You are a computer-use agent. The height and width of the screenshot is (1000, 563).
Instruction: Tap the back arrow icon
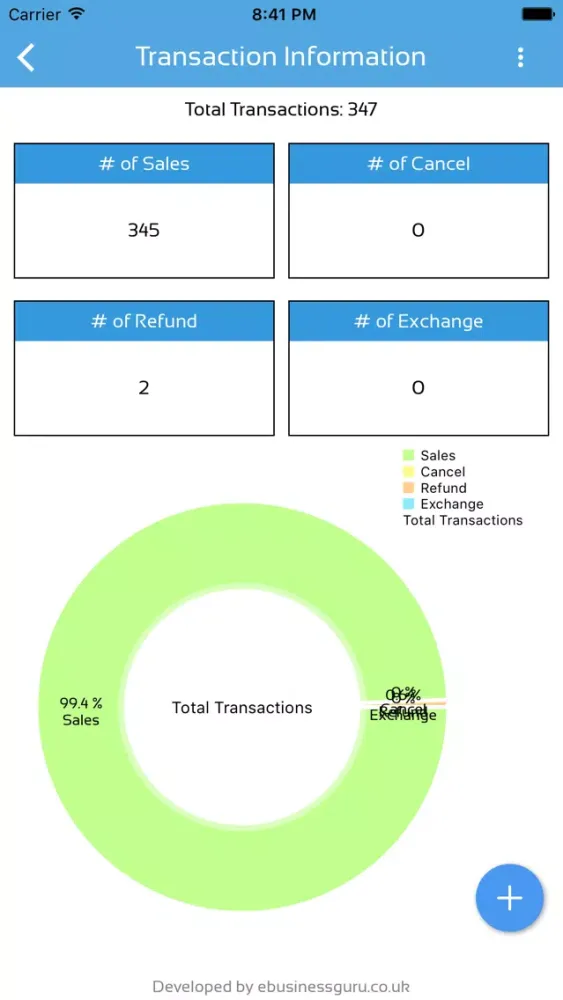click(x=26, y=57)
